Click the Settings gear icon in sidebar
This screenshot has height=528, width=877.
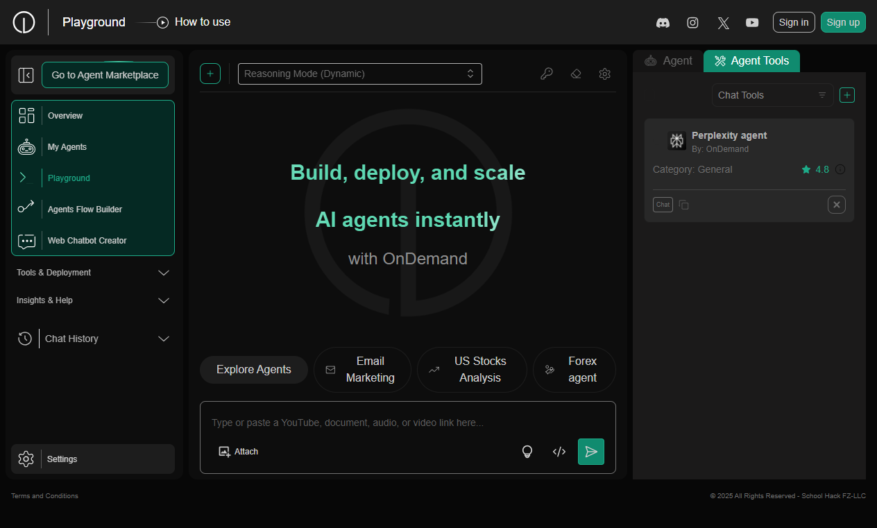26,459
